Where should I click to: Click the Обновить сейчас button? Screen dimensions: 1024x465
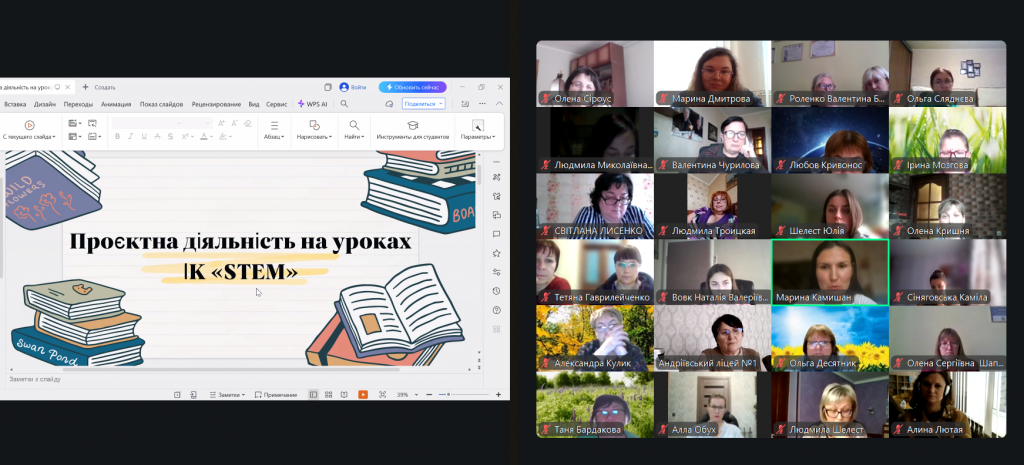(x=412, y=87)
